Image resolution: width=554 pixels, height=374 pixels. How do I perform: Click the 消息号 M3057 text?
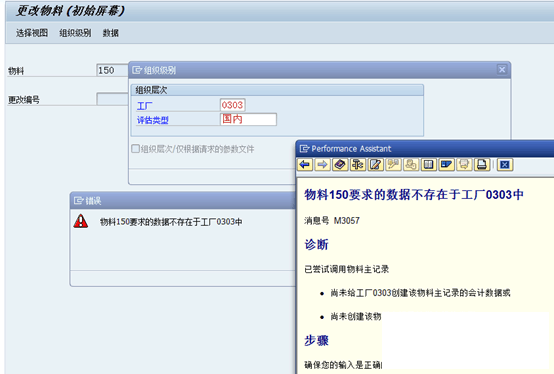pos(332,221)
